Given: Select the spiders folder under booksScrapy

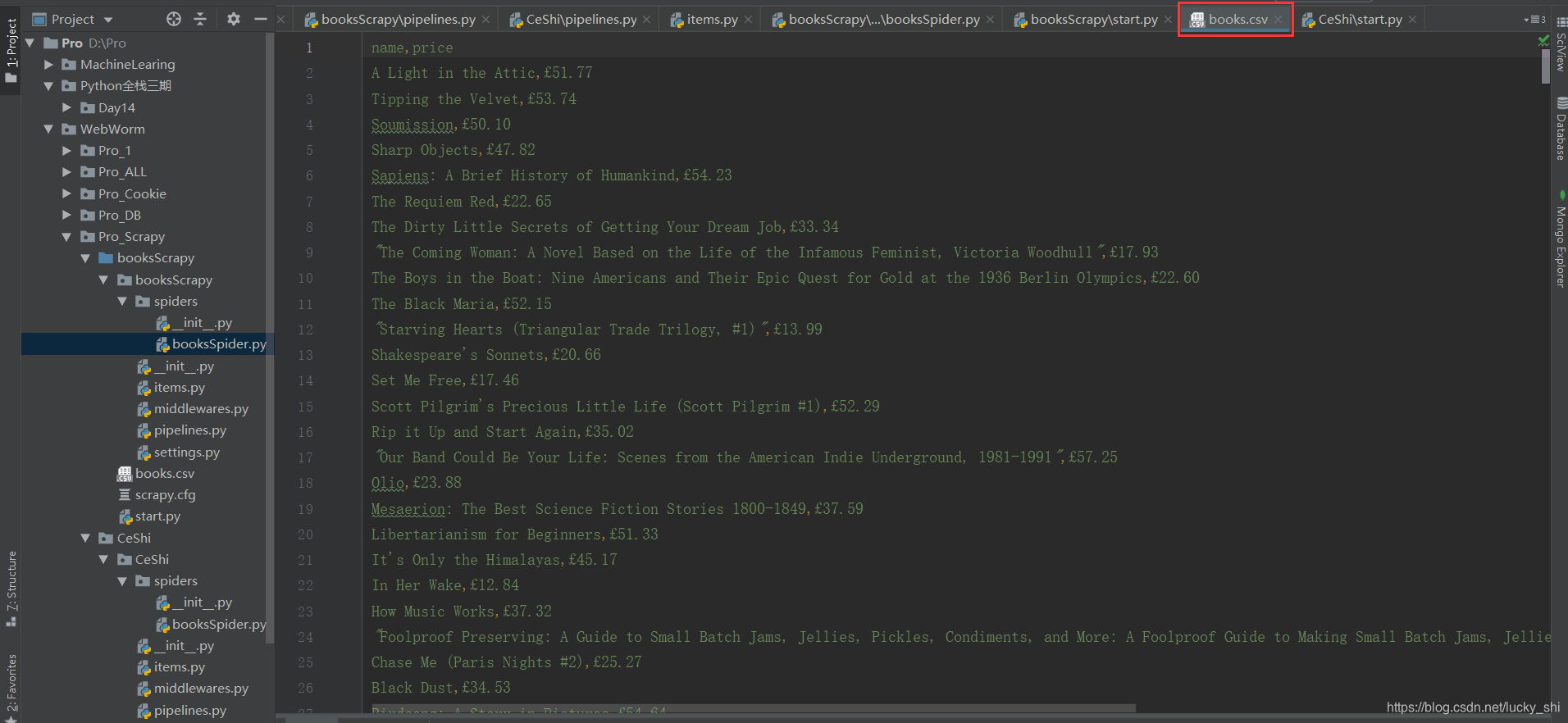Looking at the screenshot, I should coord(166,301).
